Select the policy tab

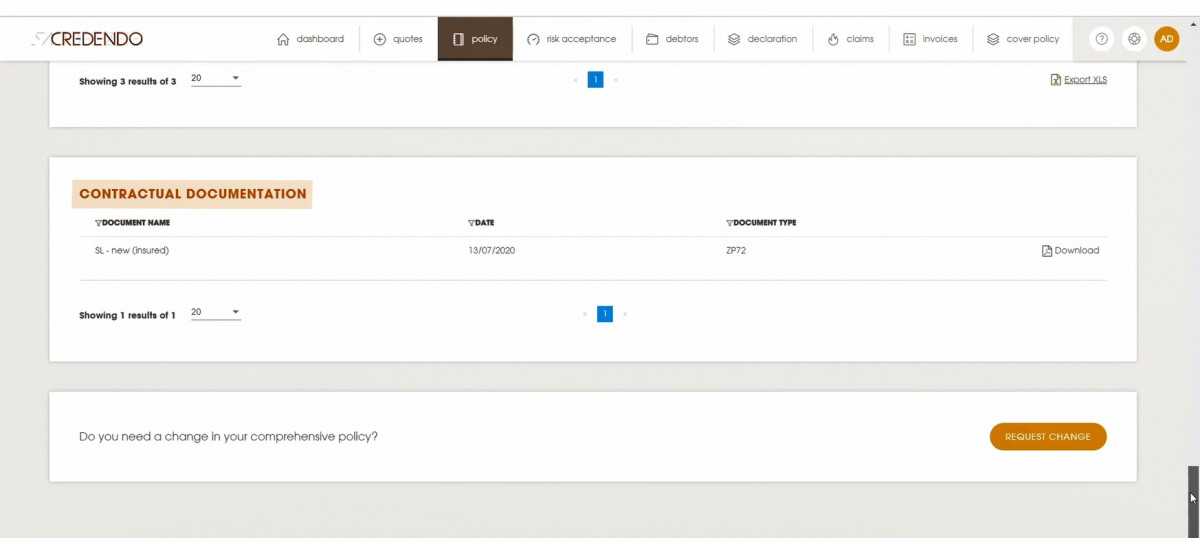pyautogui.click(x=475, y=39)
